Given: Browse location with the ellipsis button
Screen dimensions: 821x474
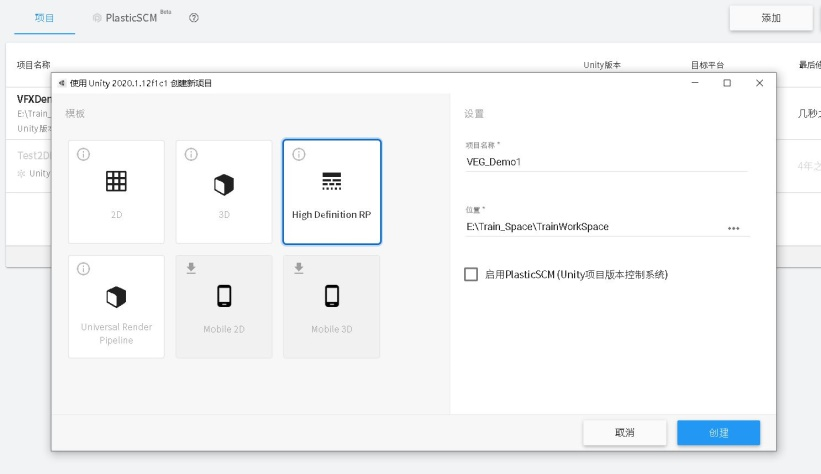Looking at the screenshot, I should click(734, 228).
